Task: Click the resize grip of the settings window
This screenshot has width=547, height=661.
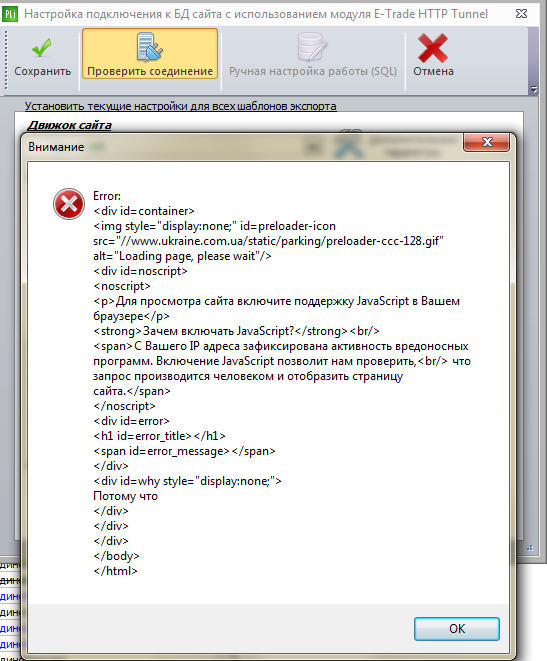Action: point(530,548)
